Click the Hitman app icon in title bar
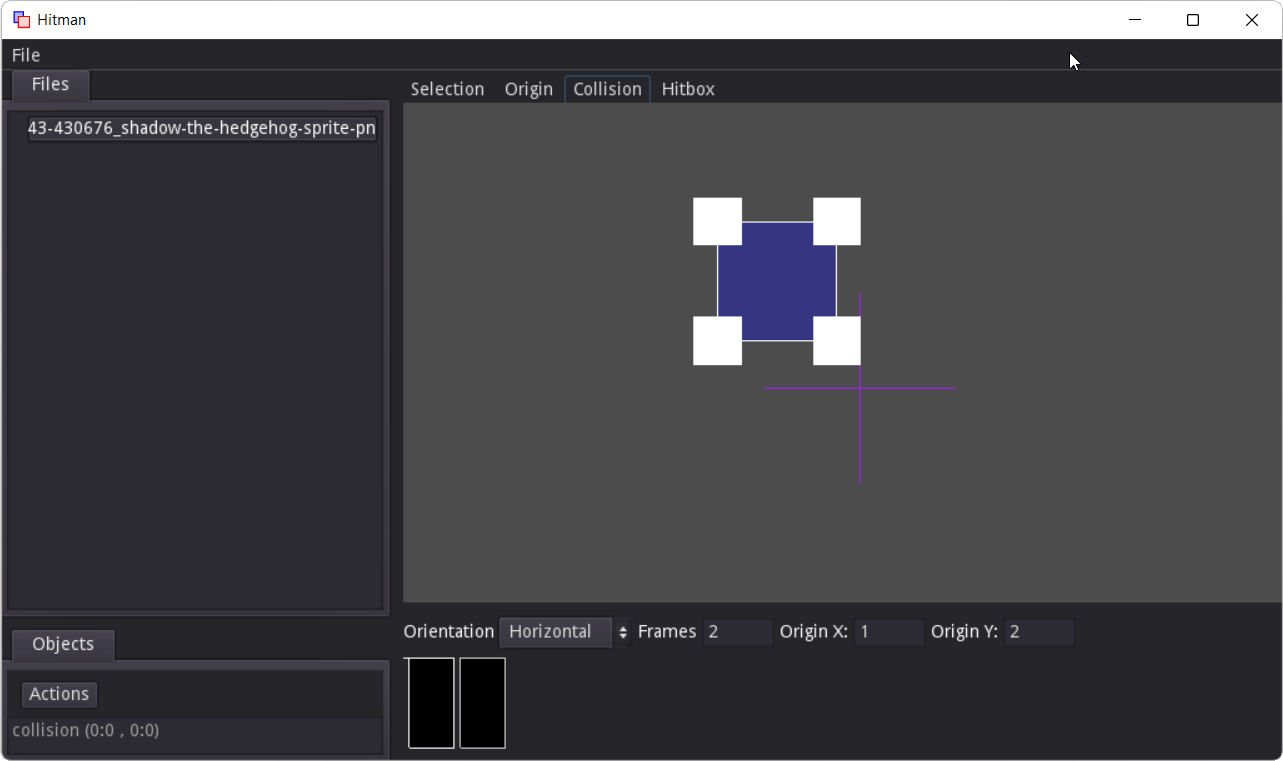Screen dimensions: 1283x761 click(x=21, y=20)
